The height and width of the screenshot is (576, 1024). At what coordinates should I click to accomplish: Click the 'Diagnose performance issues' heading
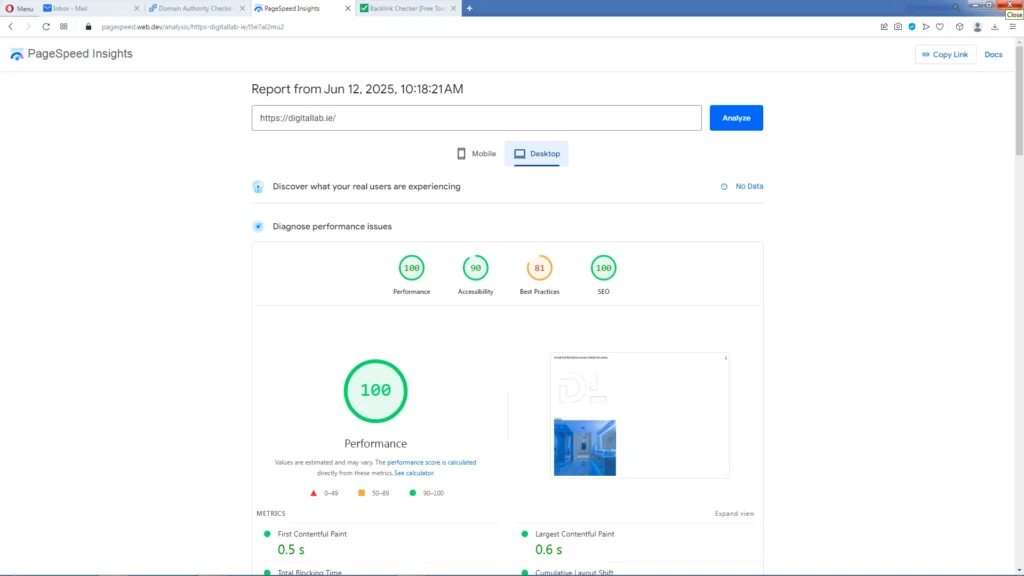coord(332,227)
